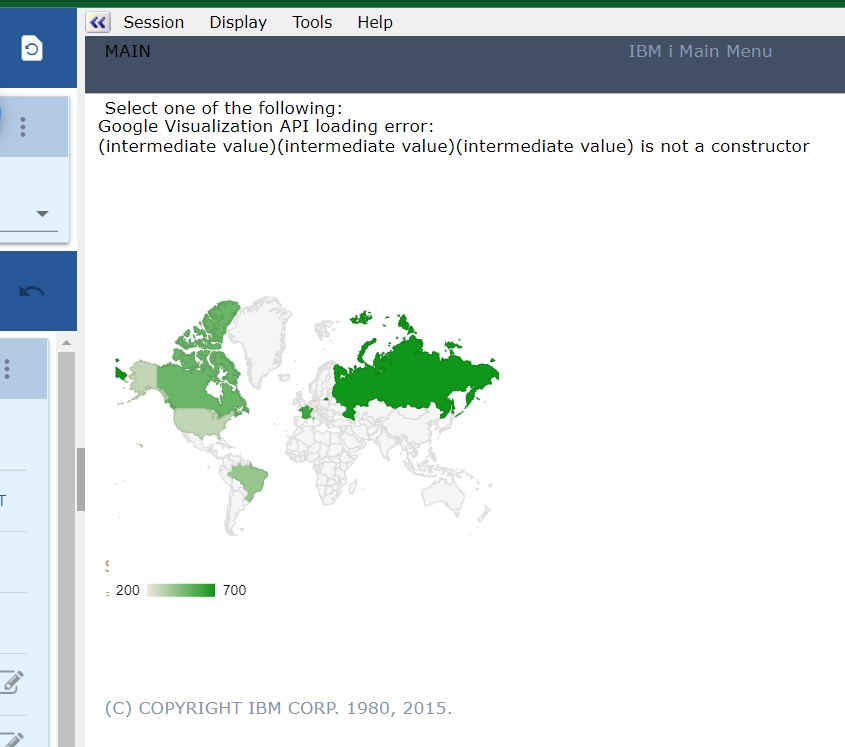The width and height of the screenshot is (845, 747).
Task: Open the three-dot menu in the lower list panel
Action: pyautogui.click(x=7, y=369)
